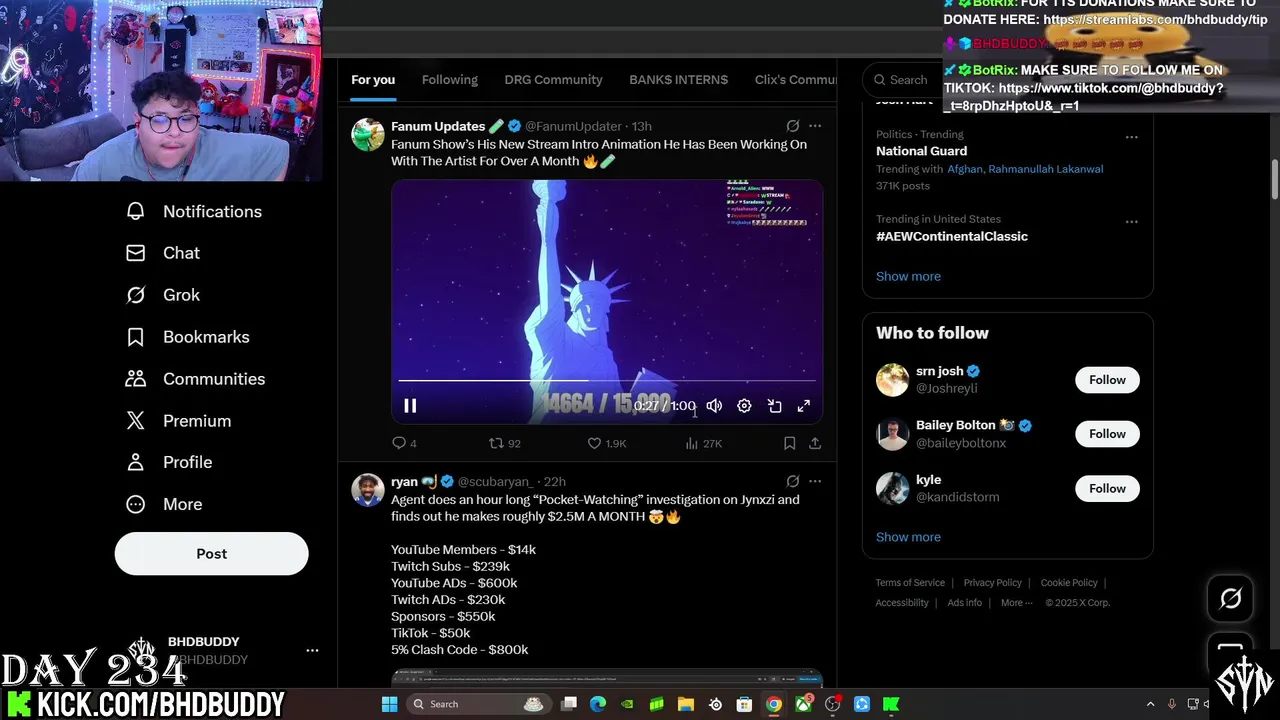
Task: Open more options on Fanum Updates post
Action: pos(815,126)
